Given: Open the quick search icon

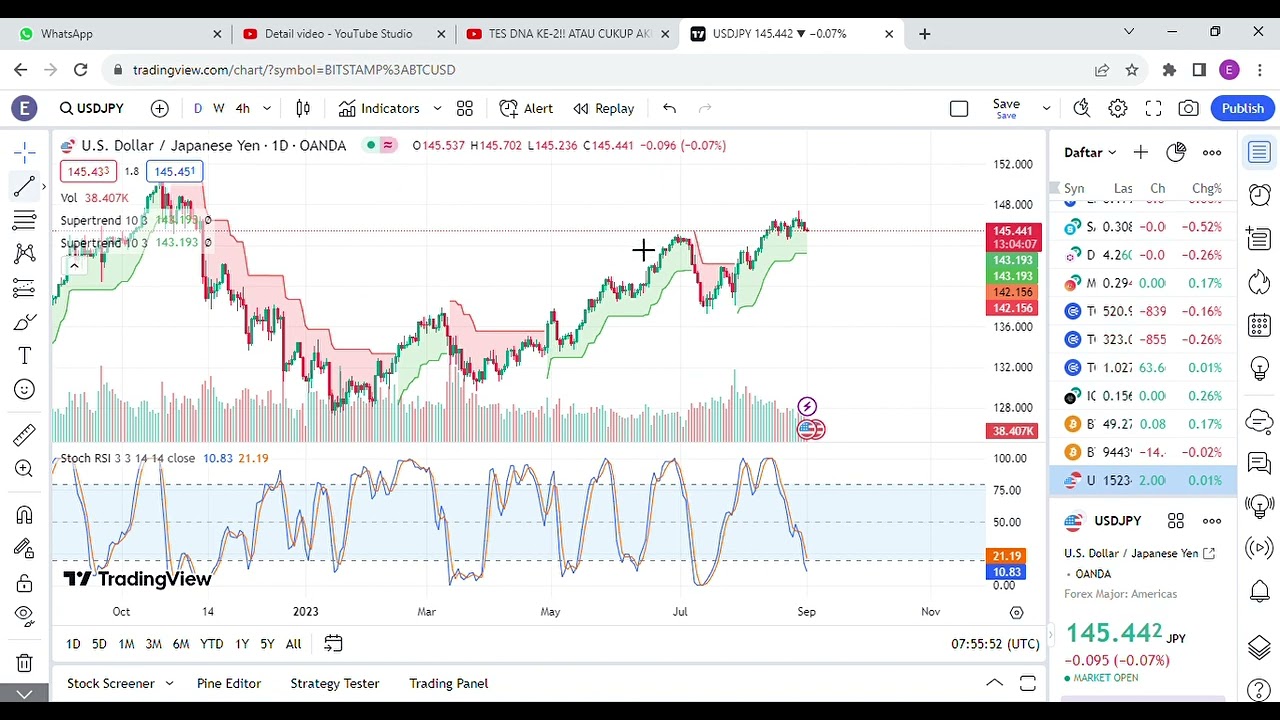Looking at the screenshot, I should click(x=1082, y=108).
